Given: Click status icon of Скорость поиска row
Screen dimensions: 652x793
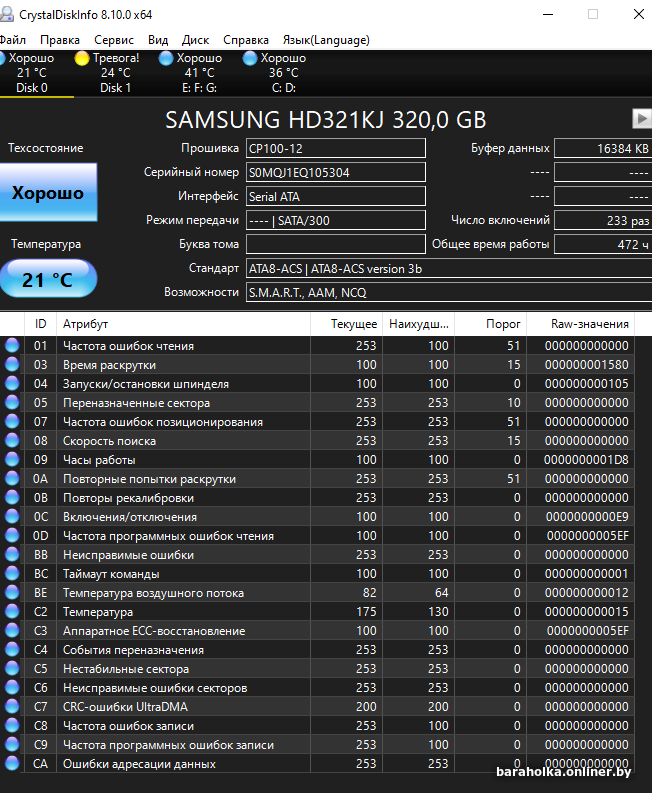Looking at the screenshot, I should point(12,440).
